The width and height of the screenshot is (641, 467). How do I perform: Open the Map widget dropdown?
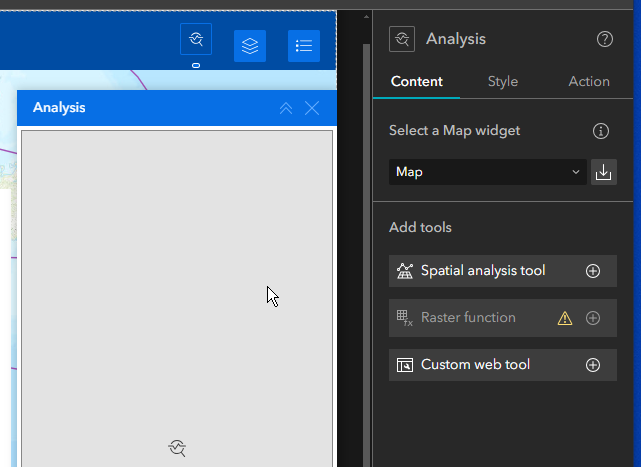point(488,172)
